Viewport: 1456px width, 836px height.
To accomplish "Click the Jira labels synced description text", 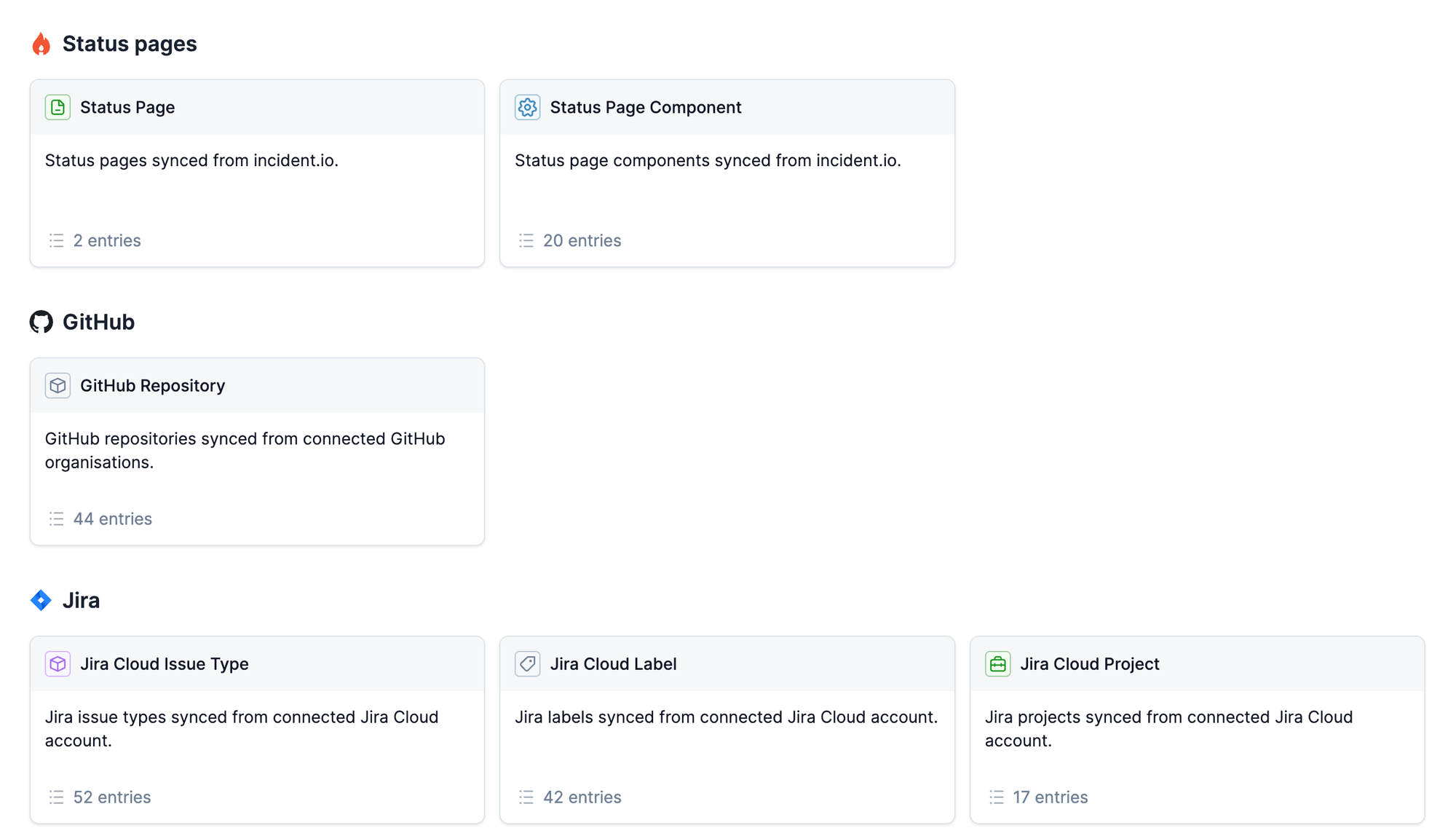I will tap(726, 717).
